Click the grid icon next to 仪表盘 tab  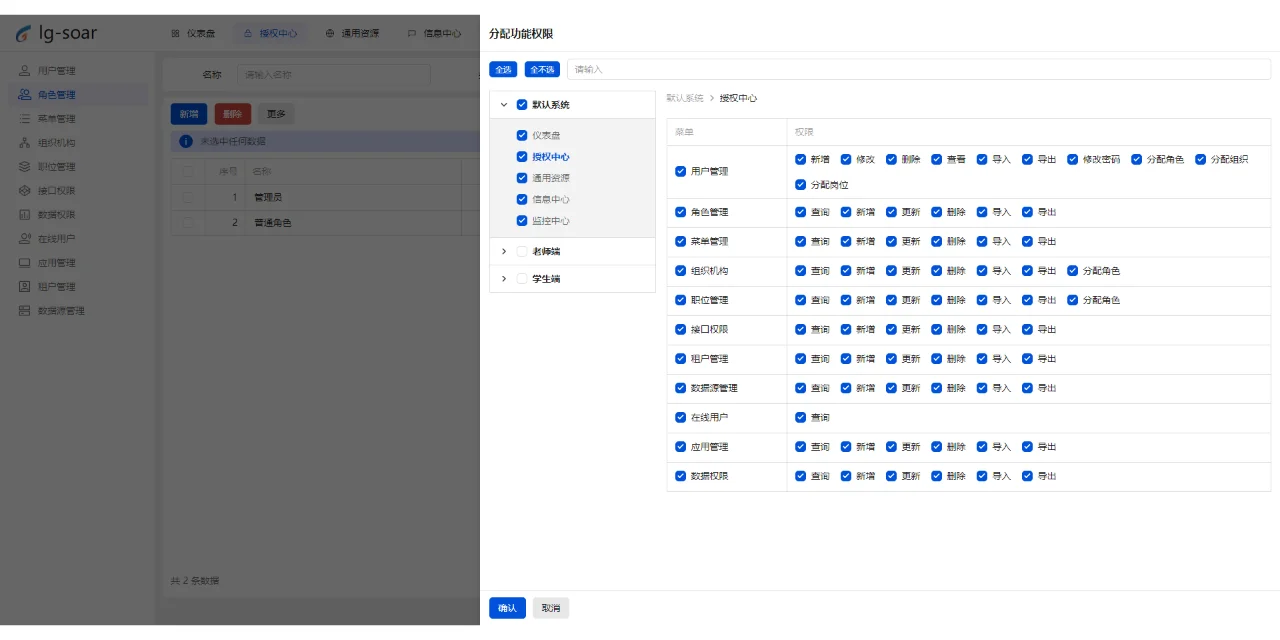[x=176, y=33]
